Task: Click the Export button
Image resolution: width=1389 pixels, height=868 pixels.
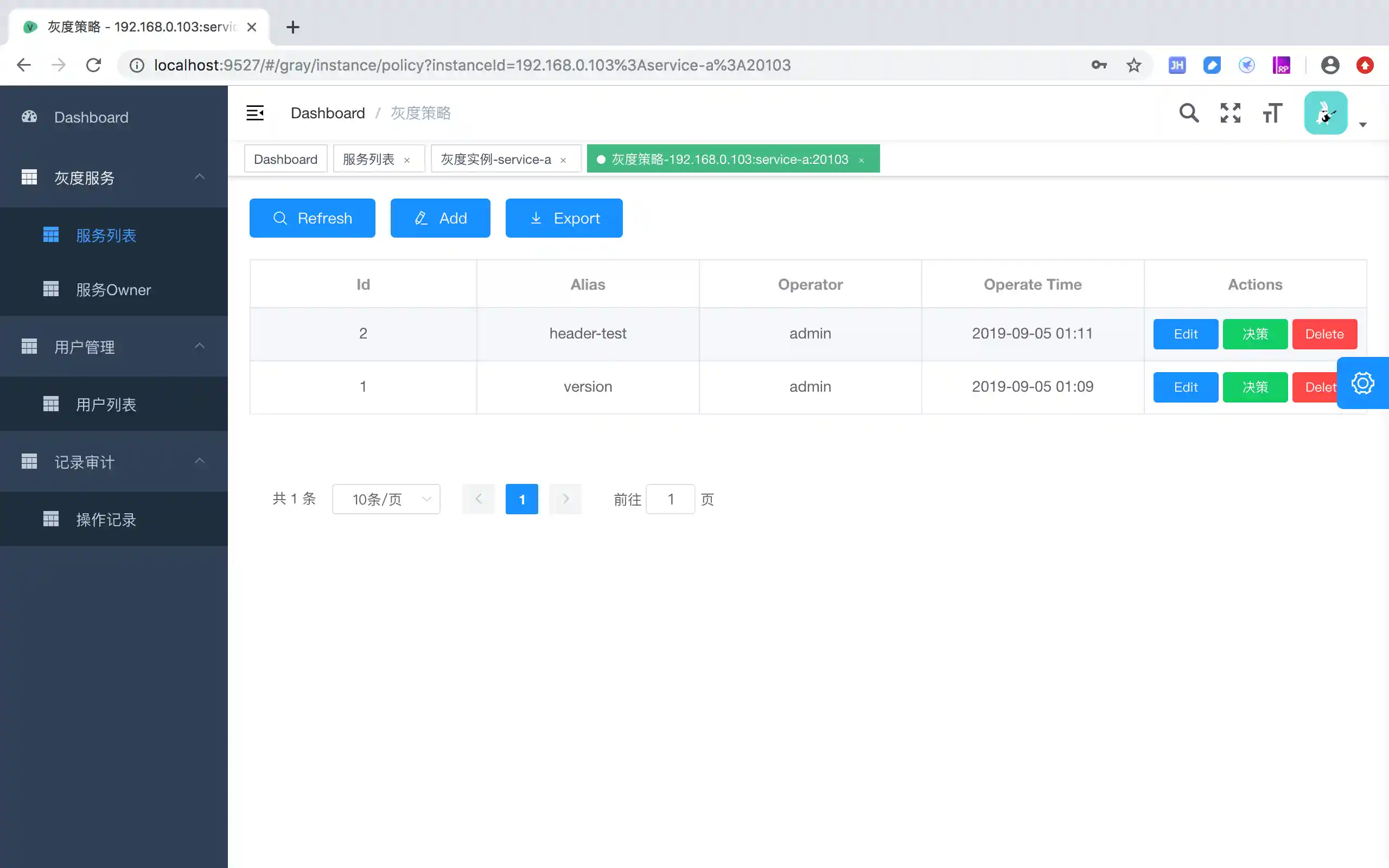Action: click(x=564, y=218)
